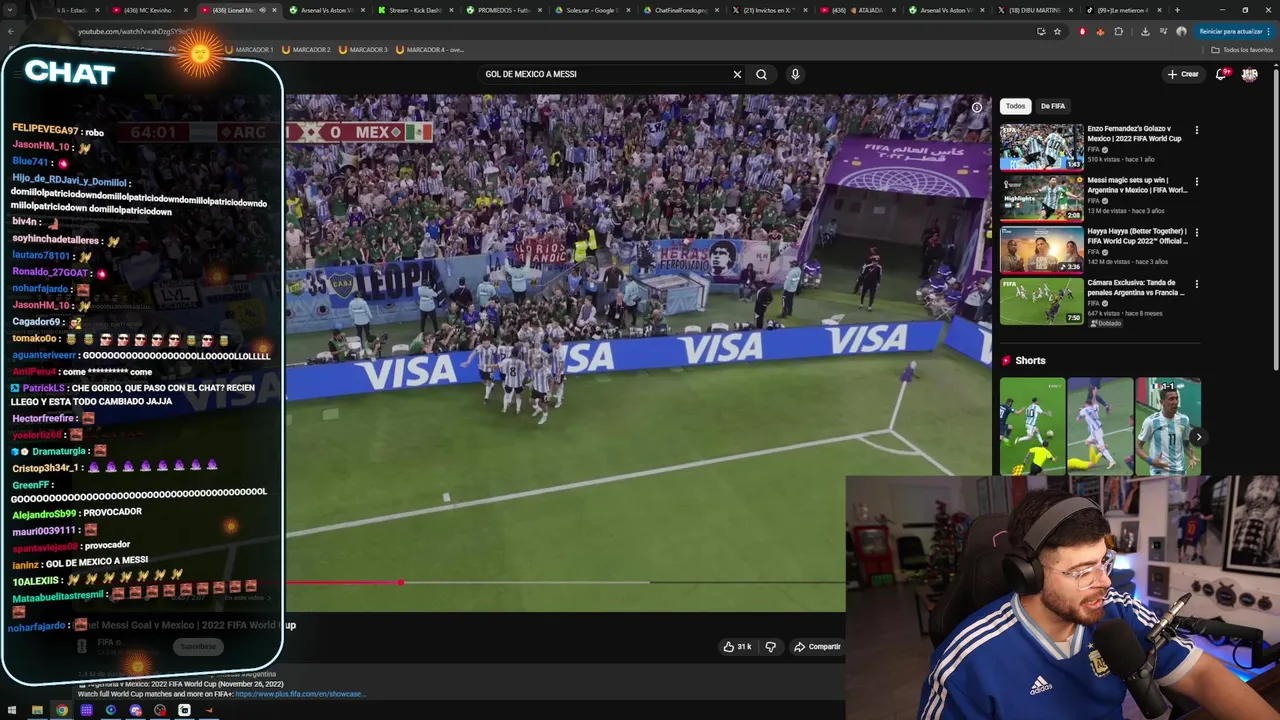
Task: Open the Shorts thumbnail showing jersey number 11
Action: click(x=1168, y=425)
